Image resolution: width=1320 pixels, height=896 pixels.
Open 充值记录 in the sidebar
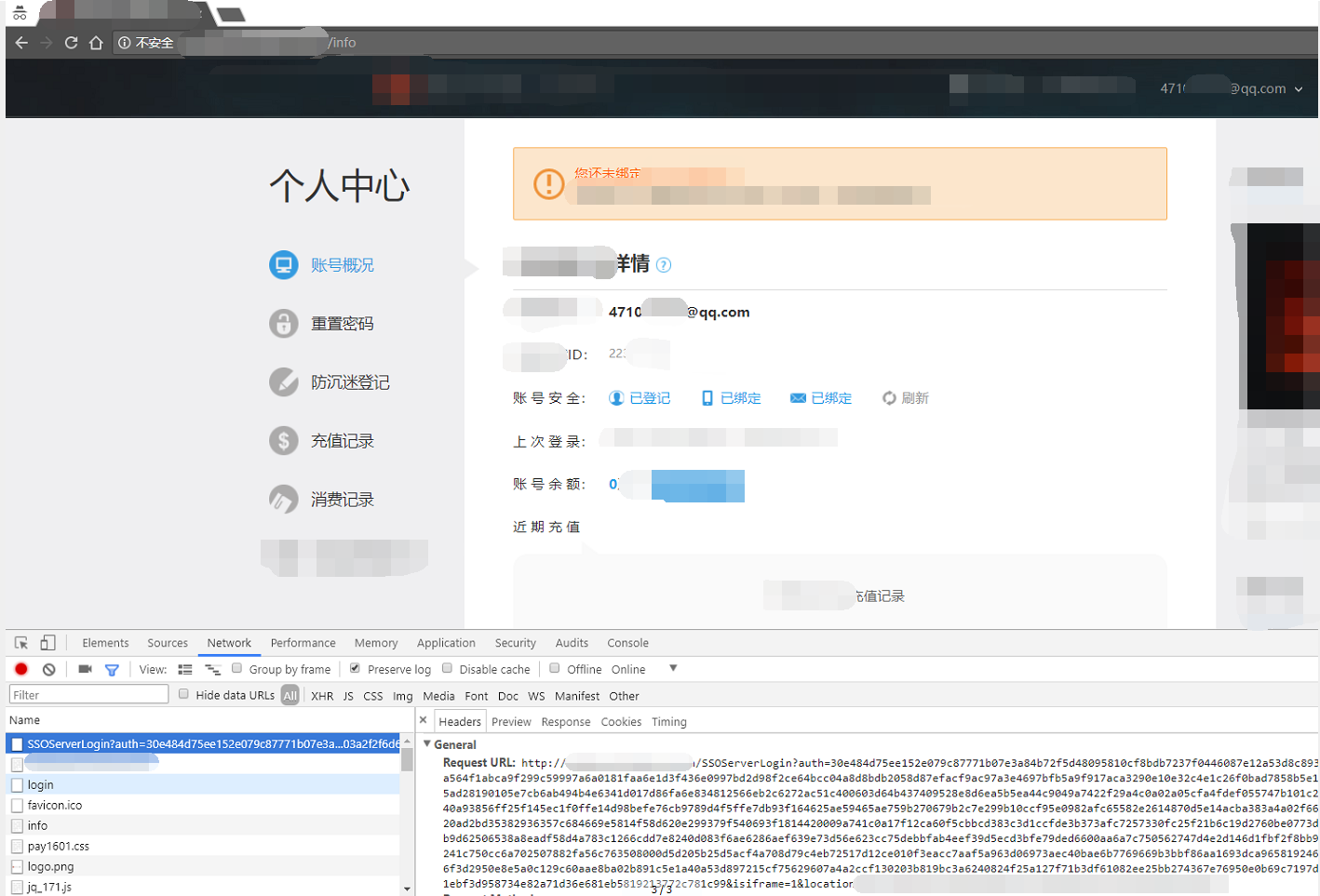coord(343,441)
